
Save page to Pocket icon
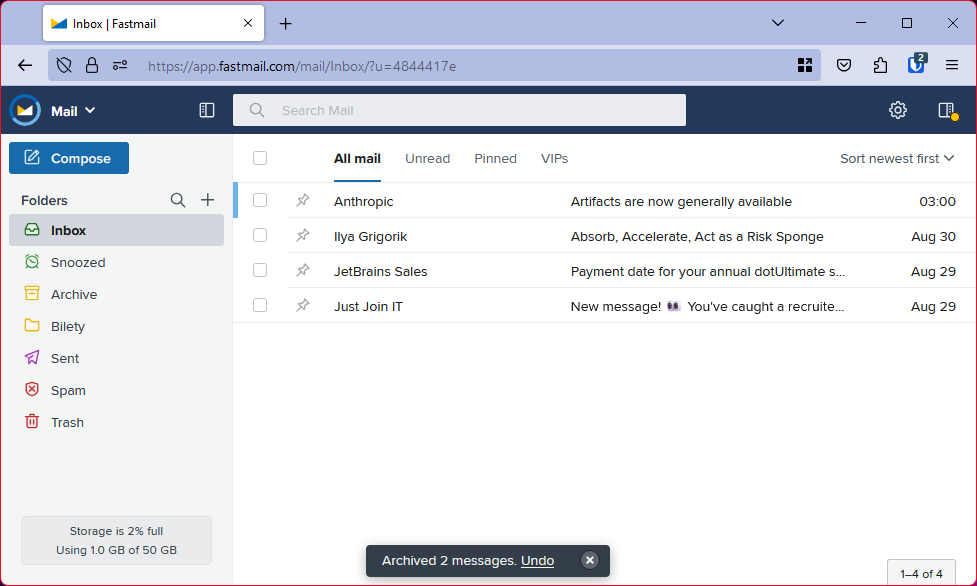click(x=844, y=65)
